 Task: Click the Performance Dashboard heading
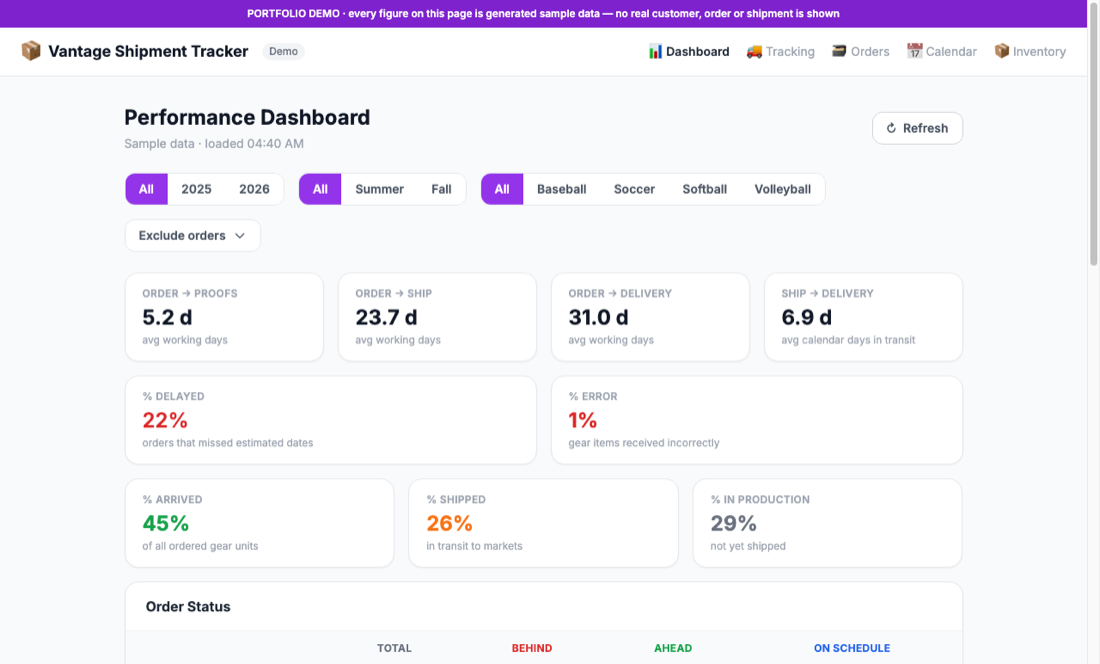(x=247, y=117)
